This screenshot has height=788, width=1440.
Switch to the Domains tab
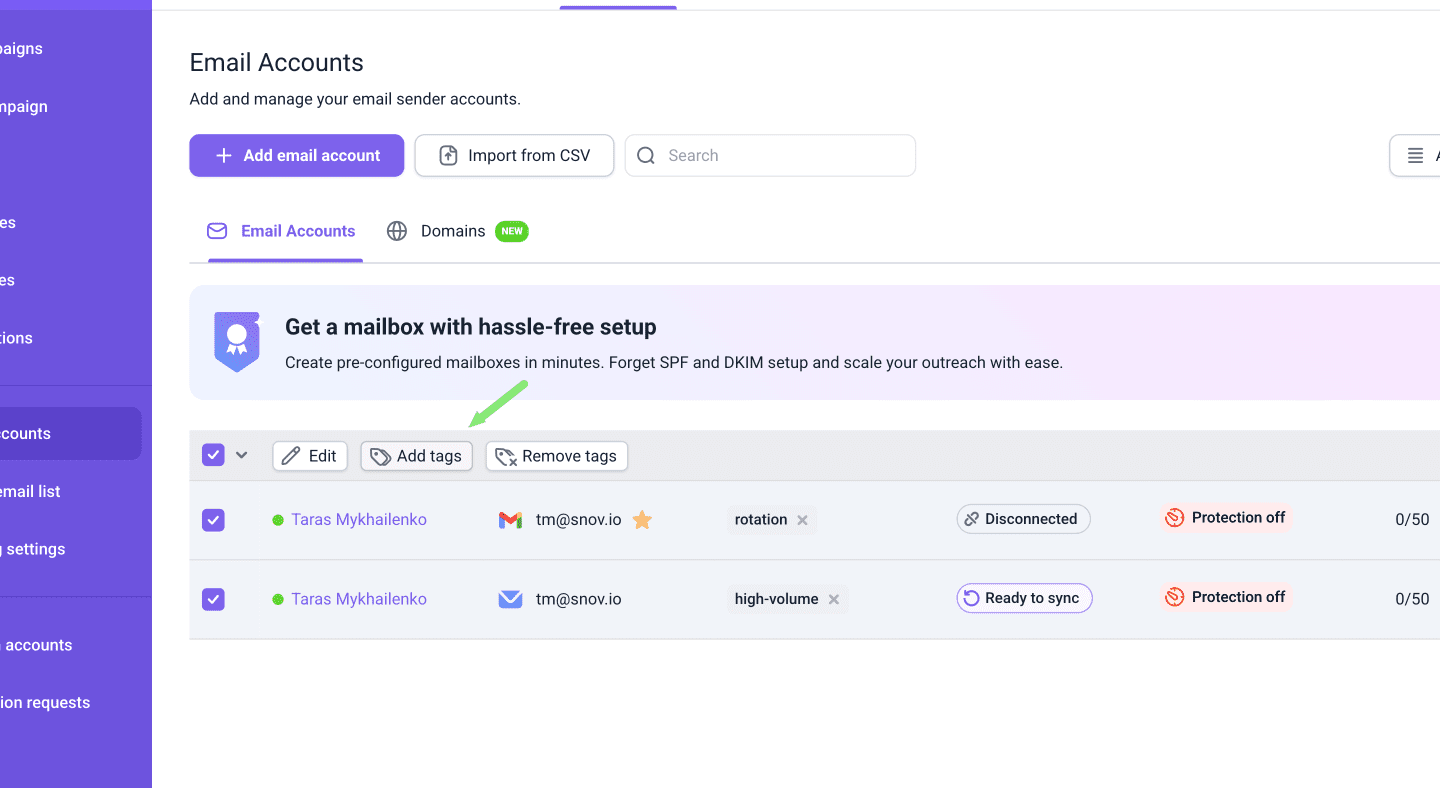tap(452, 231)
